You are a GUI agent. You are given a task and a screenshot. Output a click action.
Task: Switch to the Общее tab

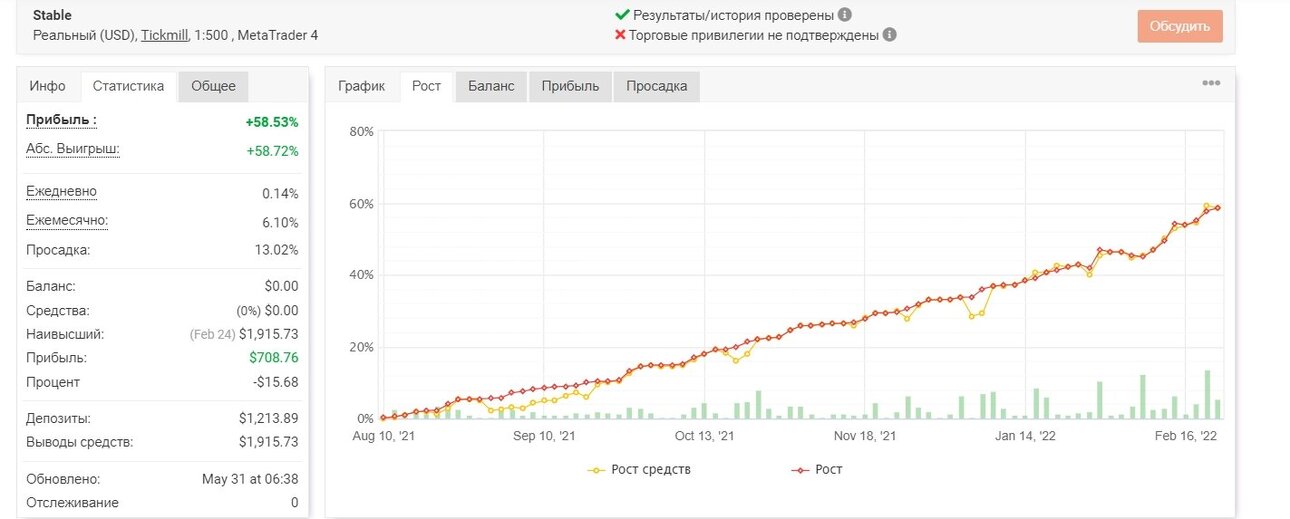coord(213,86)
